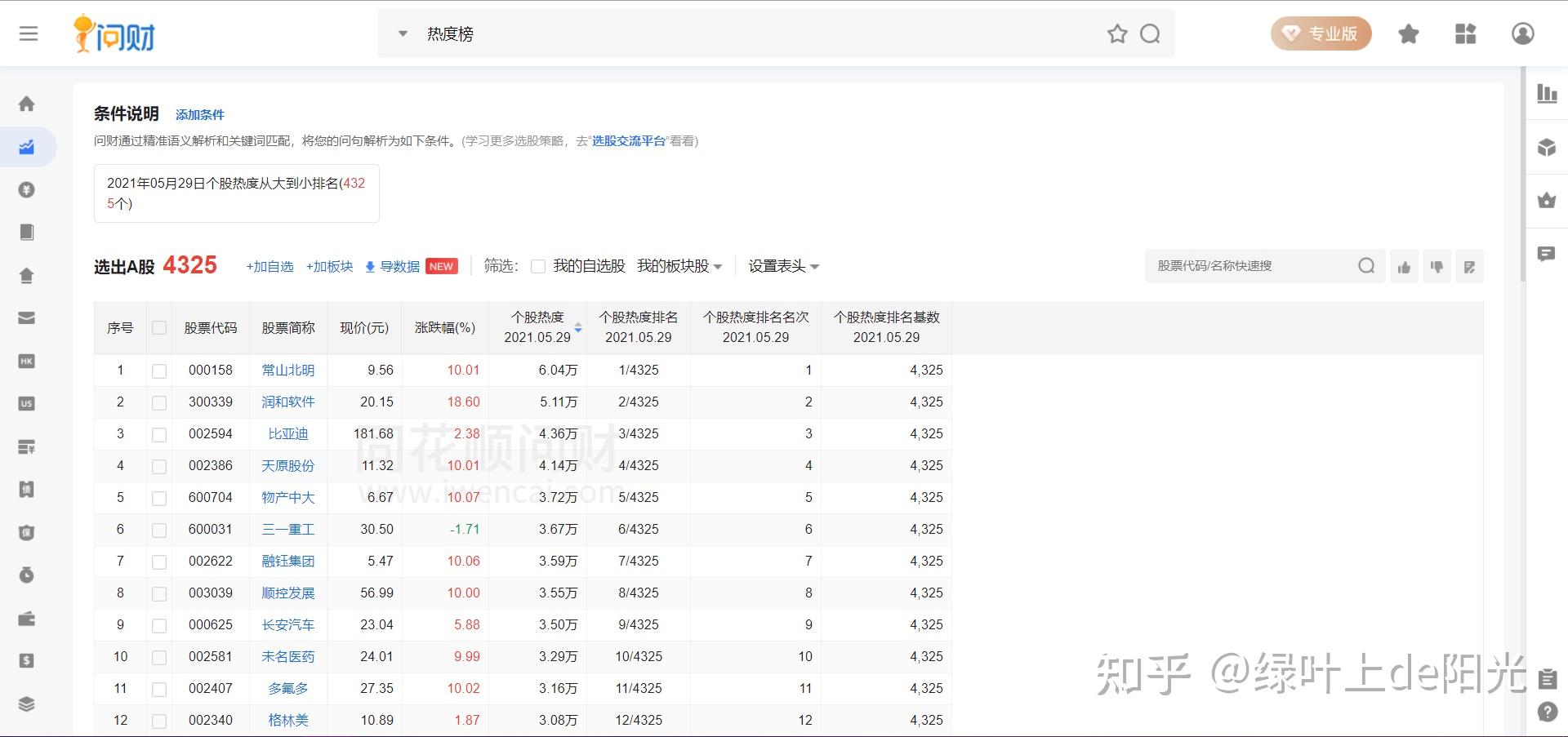Screen dimensions: 1568x737
Task: Tick the checkbox for 002386 row
Action: coord(159,466)
